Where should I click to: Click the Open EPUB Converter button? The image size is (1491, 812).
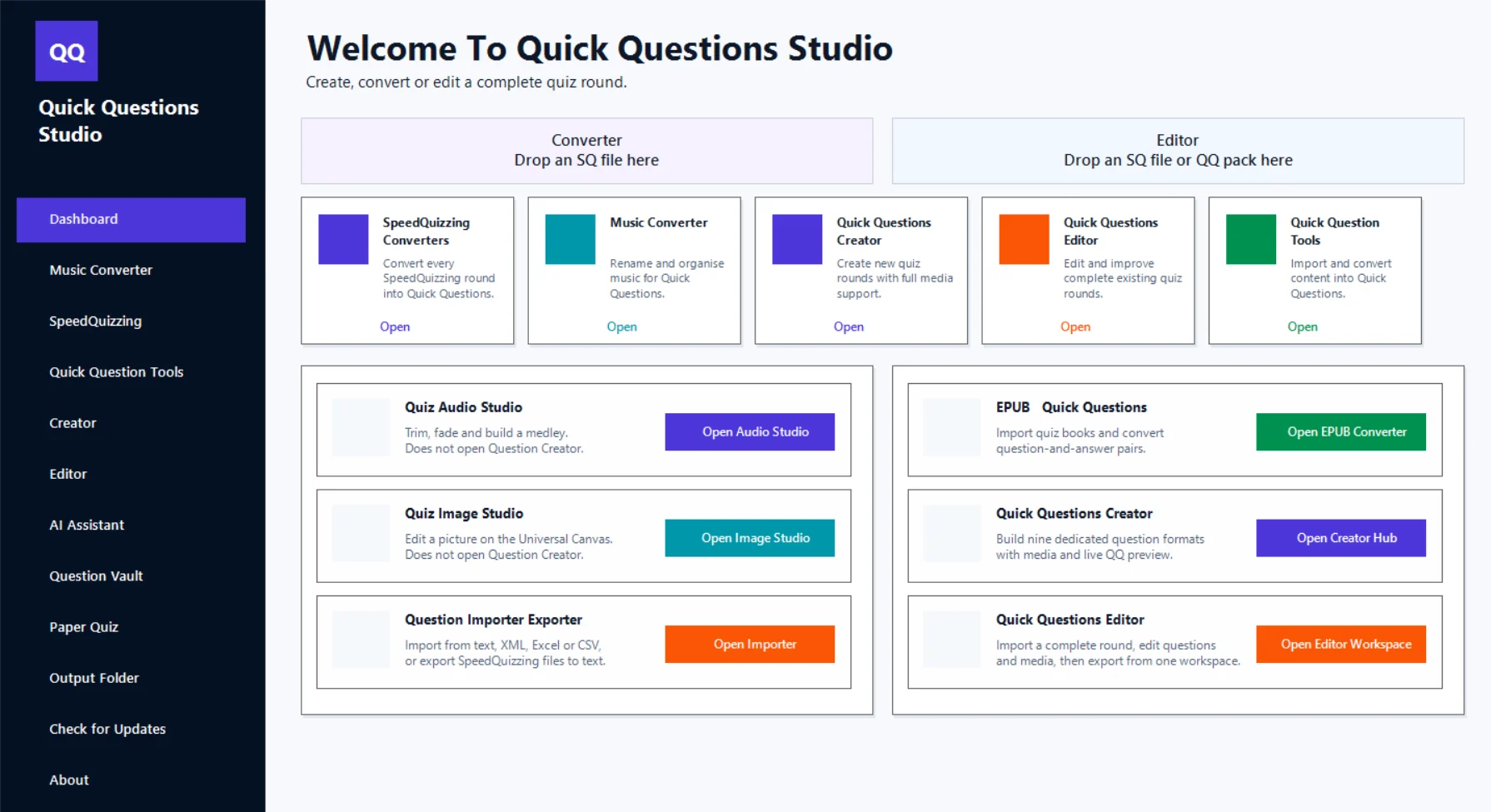(1341, 432)
